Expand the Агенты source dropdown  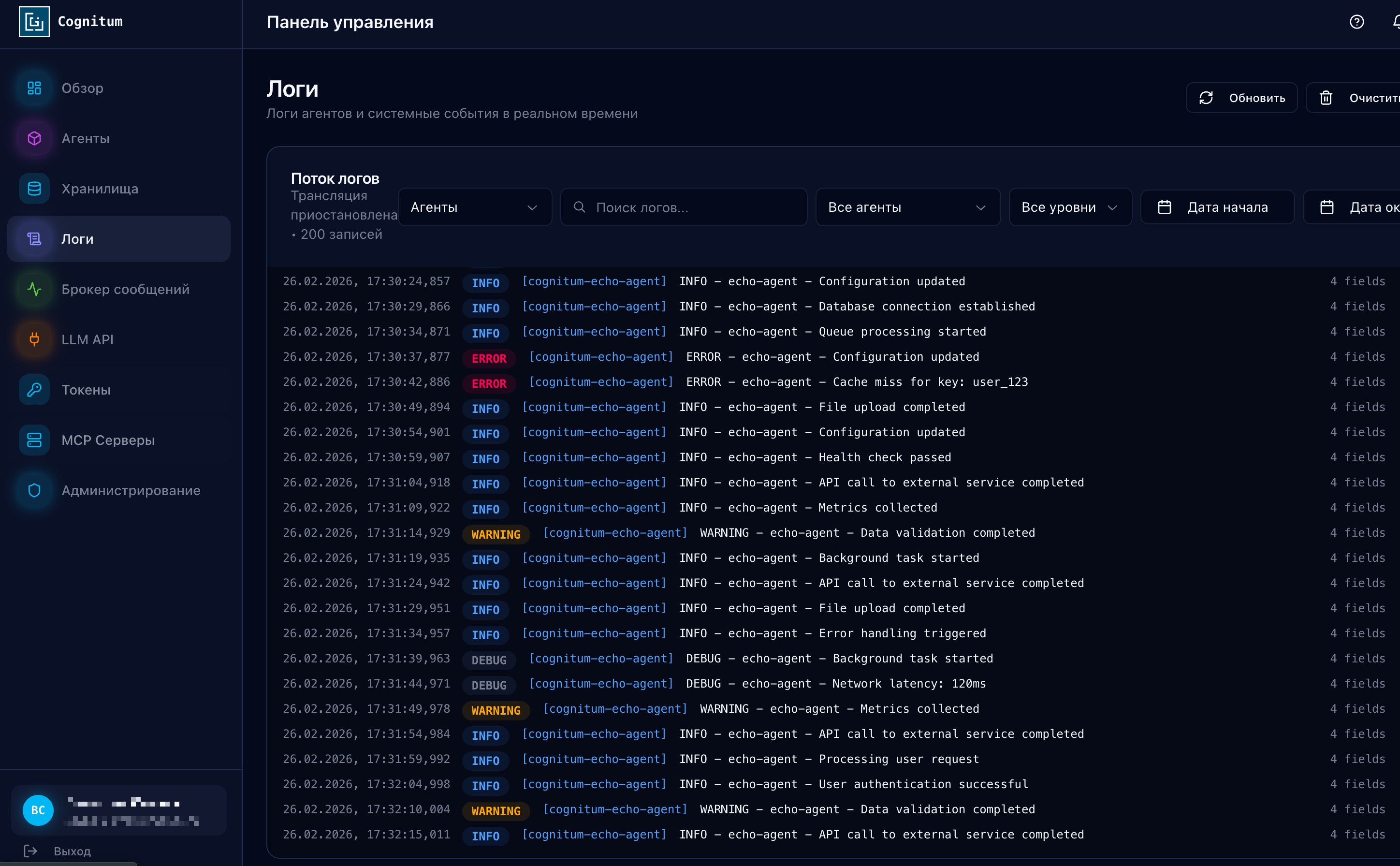(x=474, y=207)
